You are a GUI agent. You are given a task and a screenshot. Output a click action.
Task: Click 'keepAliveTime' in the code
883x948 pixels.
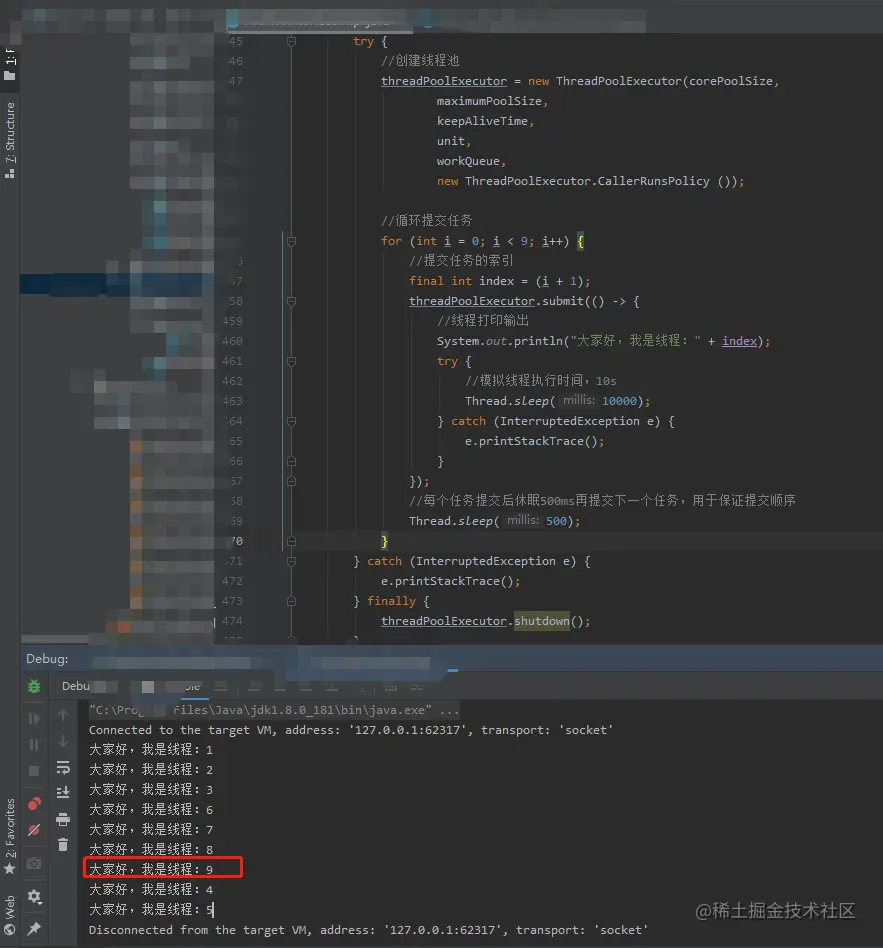point(482,121)
